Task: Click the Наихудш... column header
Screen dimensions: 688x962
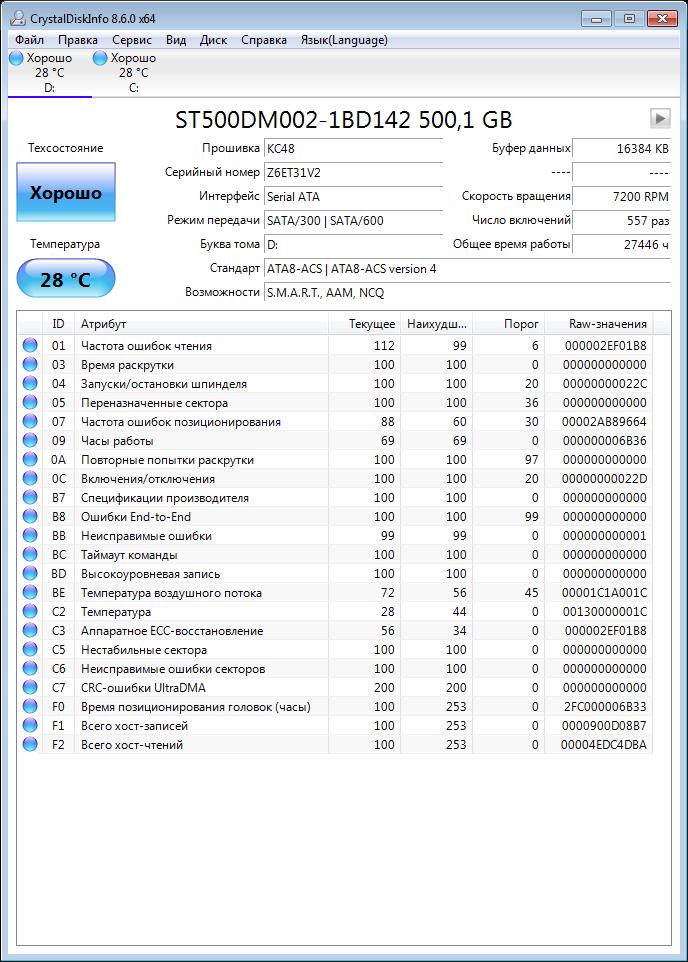Action: (x=436, y=324)
